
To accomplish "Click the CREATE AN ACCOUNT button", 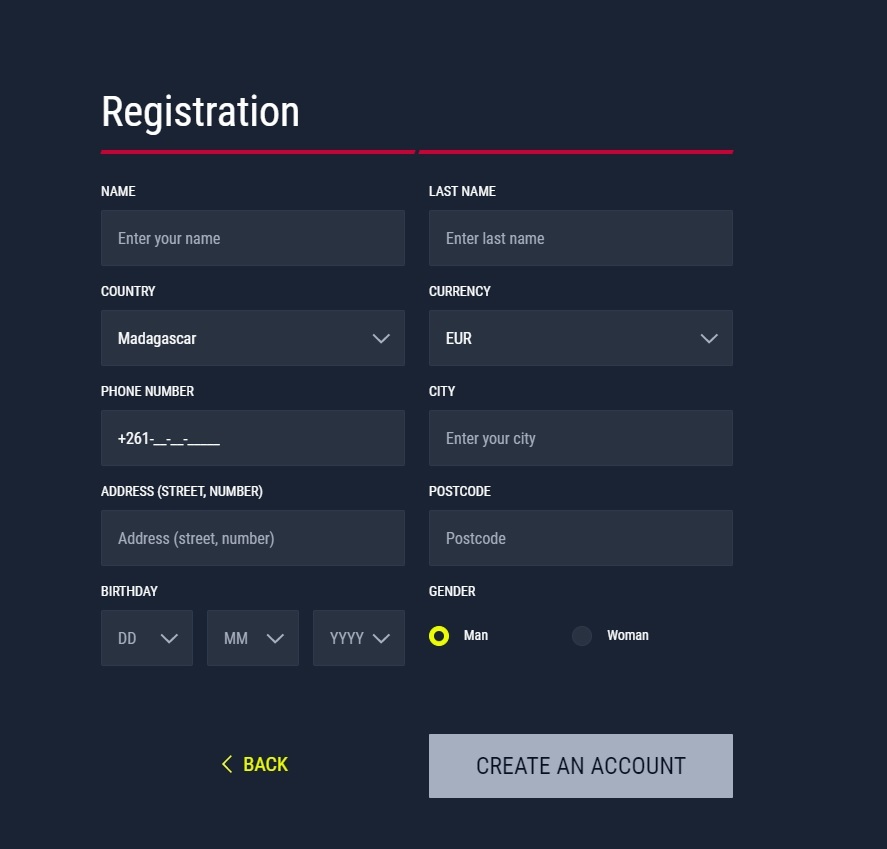I will point(580,765).
